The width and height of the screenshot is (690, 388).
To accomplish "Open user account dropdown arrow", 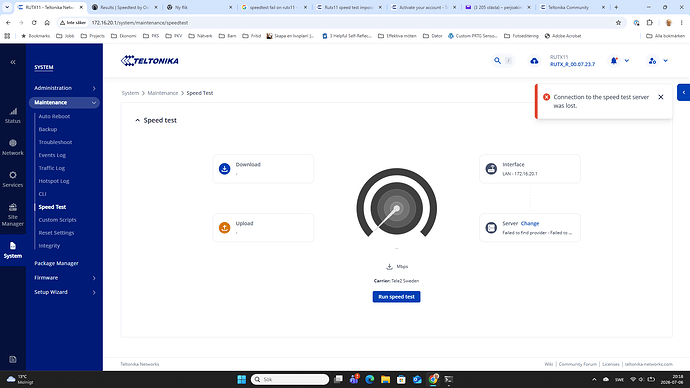I will click(x=665, y=61).
